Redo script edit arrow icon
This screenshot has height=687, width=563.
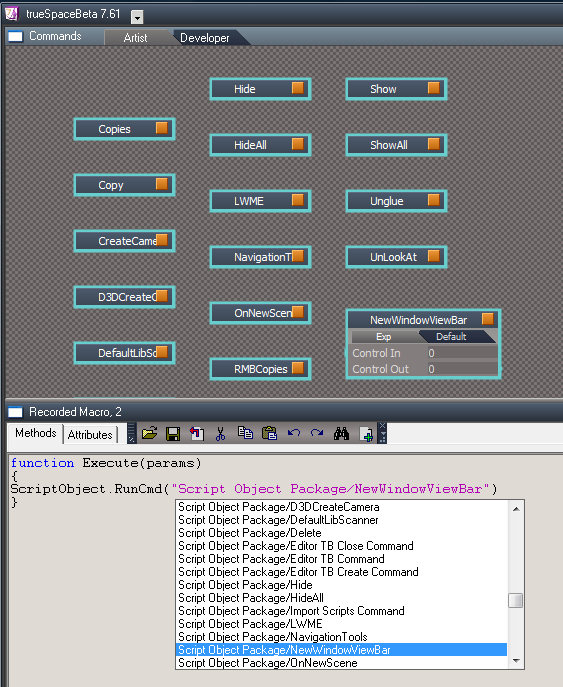(317, 433)
